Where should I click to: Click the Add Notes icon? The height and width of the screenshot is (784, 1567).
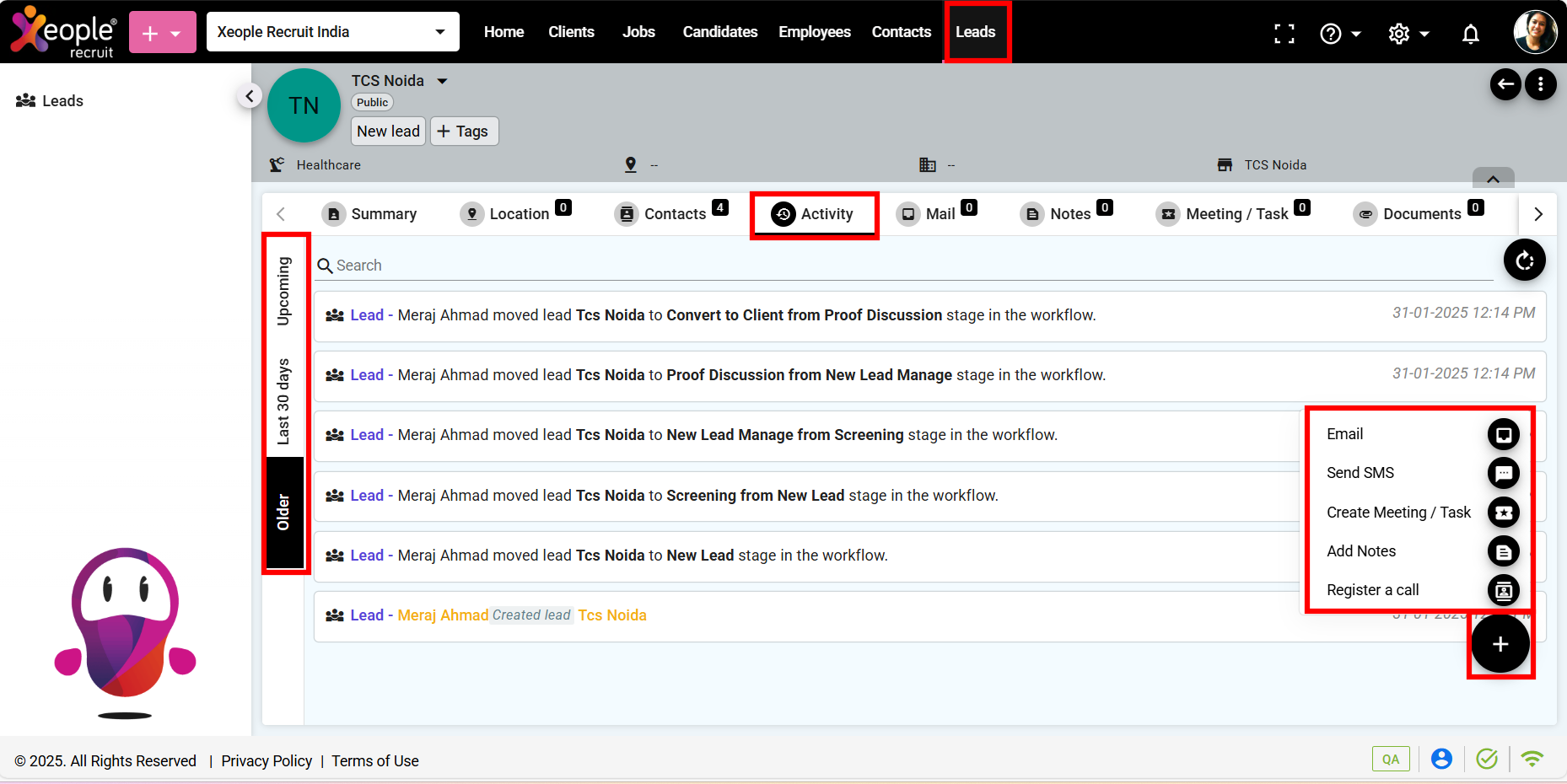click(x=1504, y=551)
